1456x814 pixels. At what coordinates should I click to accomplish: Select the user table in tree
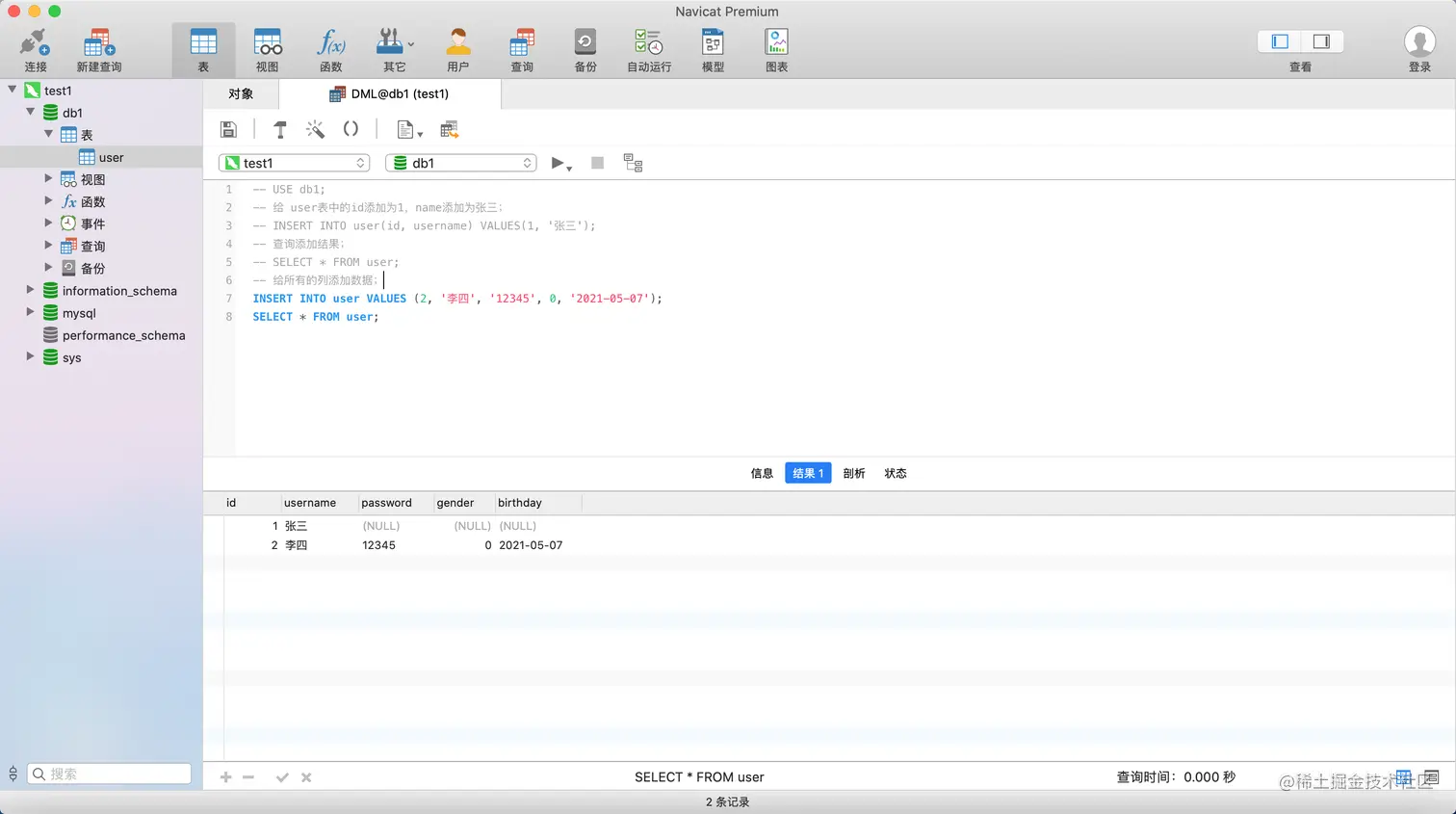[101, 157]
